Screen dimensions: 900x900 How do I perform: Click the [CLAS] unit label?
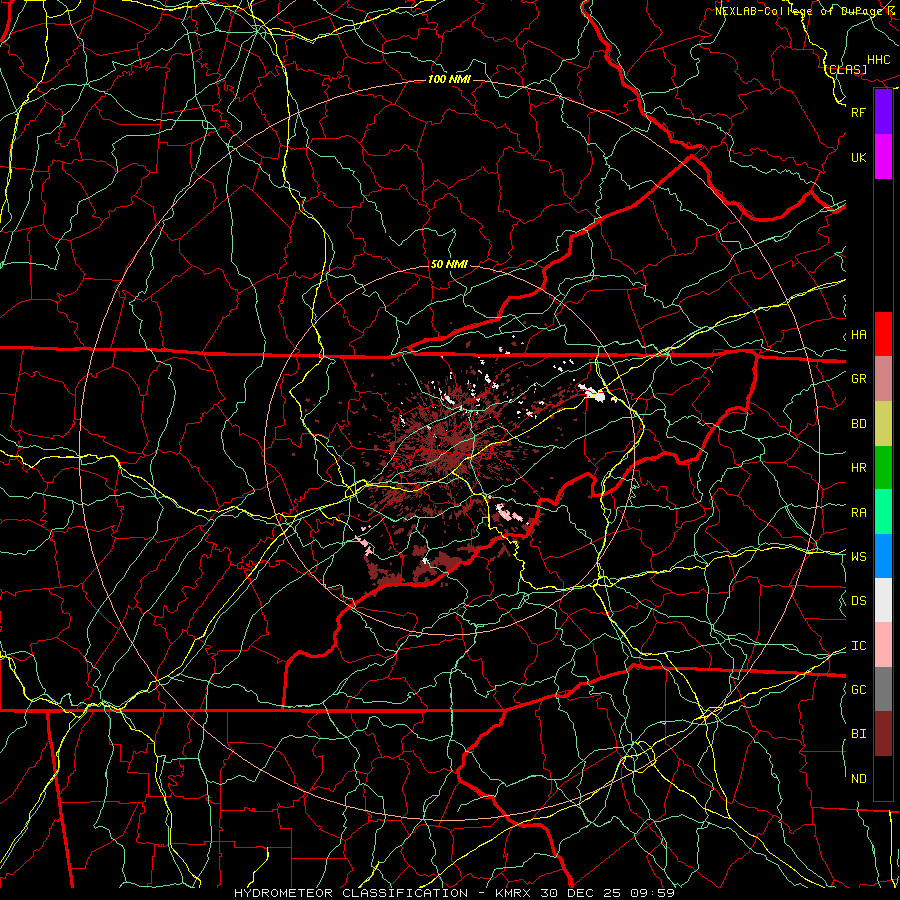[x=846, y=69]
